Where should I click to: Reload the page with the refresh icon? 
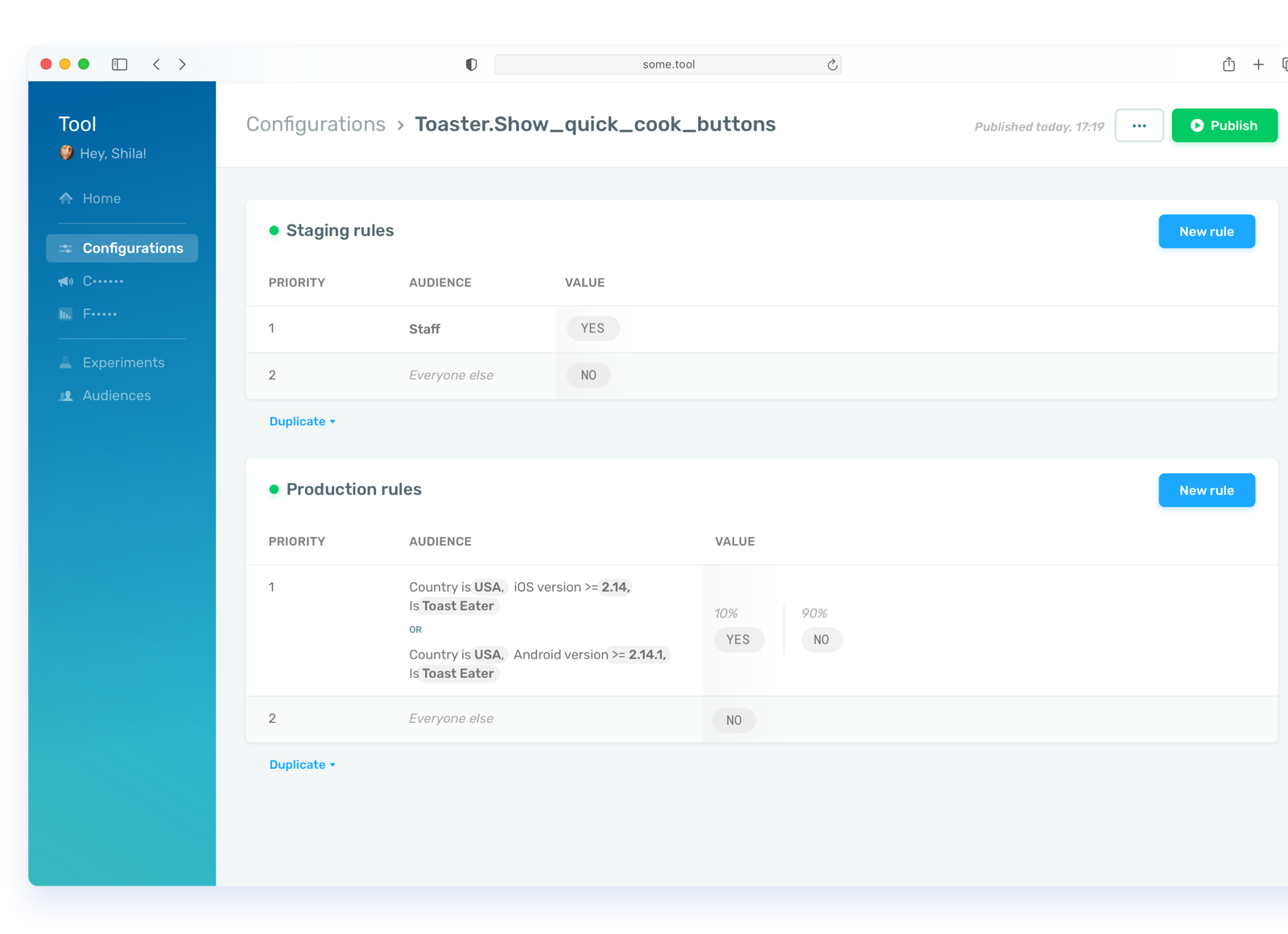pos(832,64)
